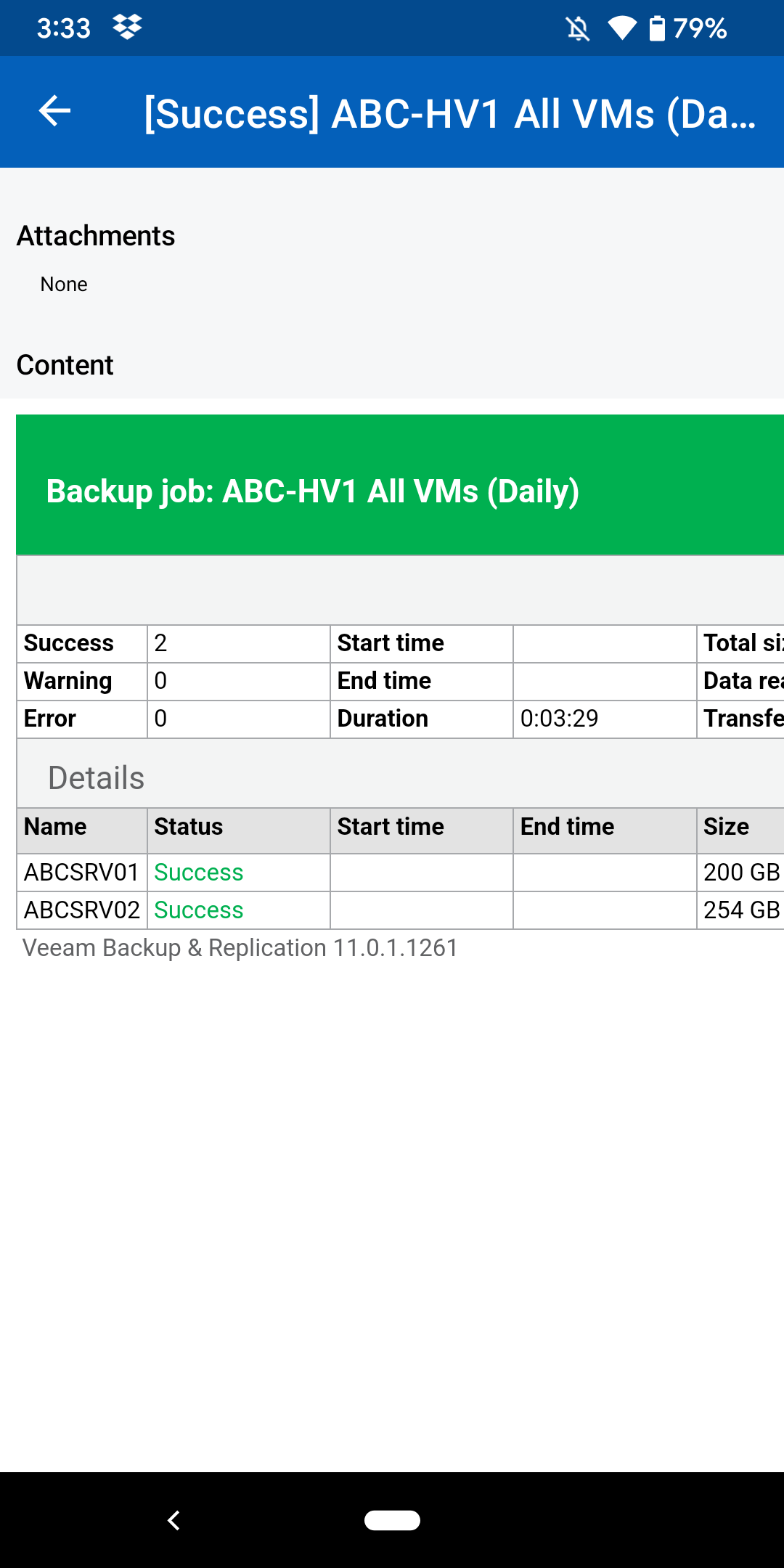Tap the truncated email subject title

point(450,114)
